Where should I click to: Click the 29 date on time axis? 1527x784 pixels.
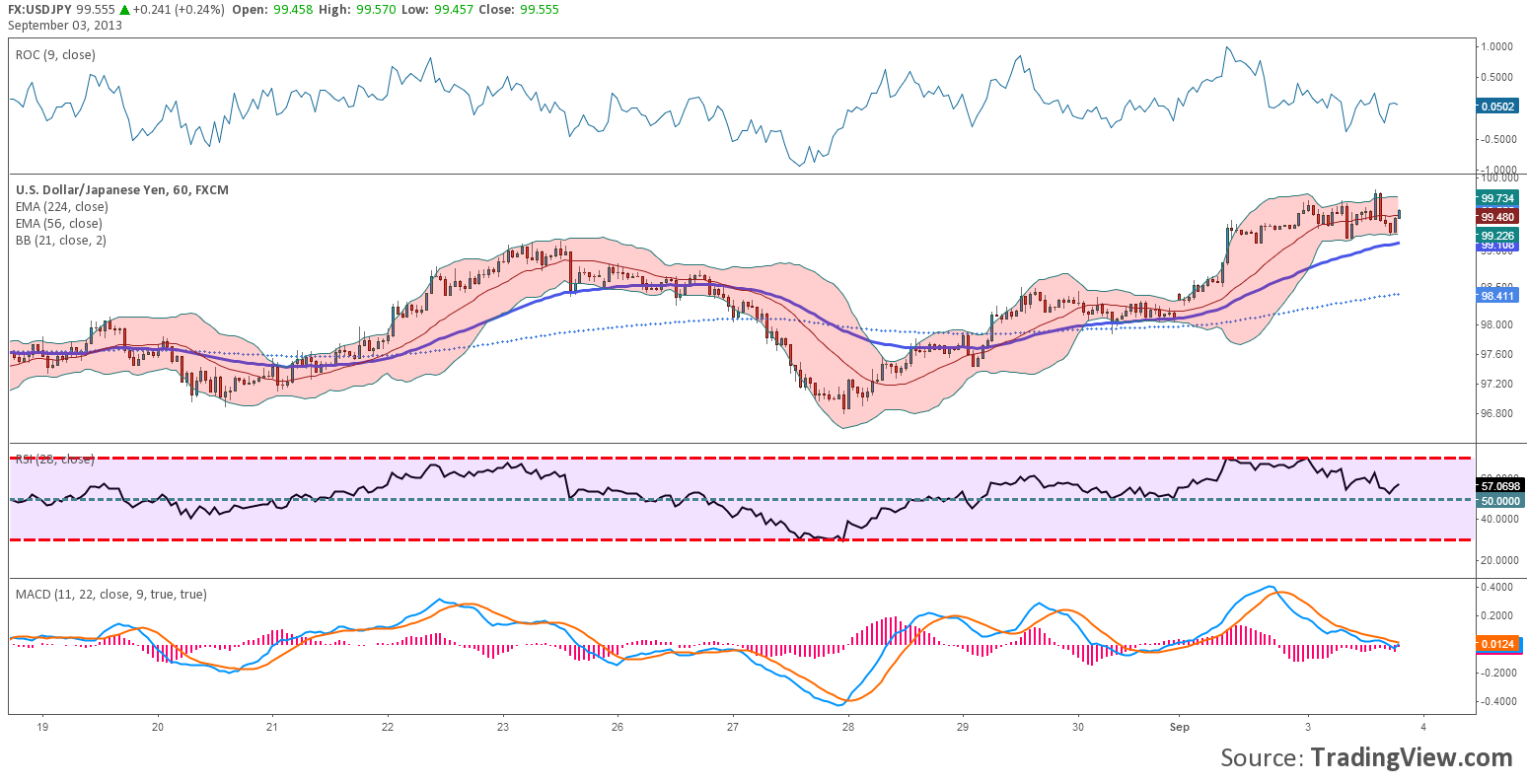click(963, 727)
